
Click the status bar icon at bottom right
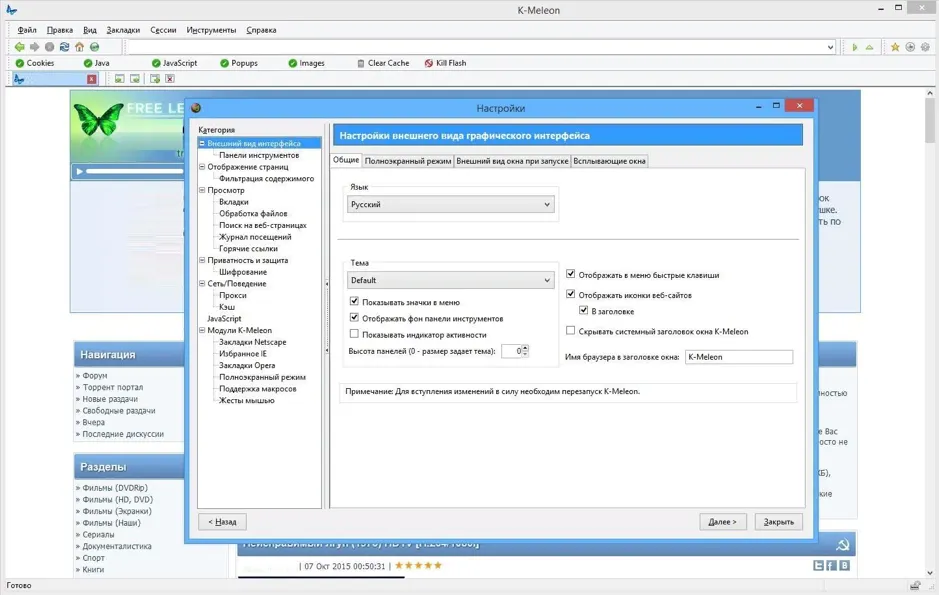[915, 585]
